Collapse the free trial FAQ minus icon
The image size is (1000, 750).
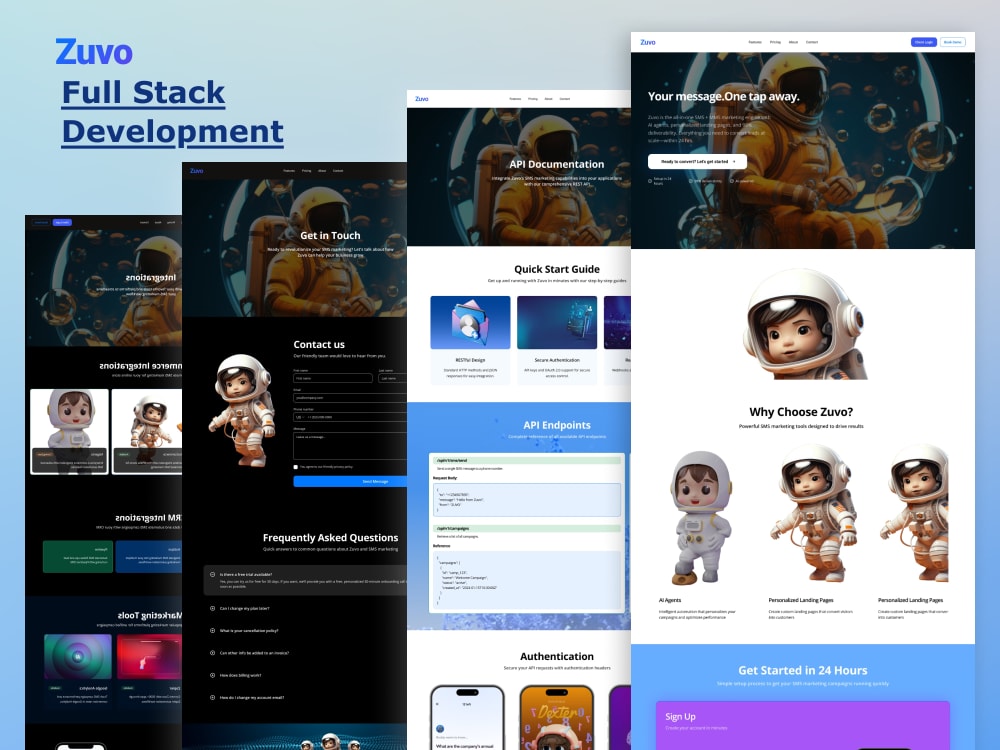(x=212, y=574)
